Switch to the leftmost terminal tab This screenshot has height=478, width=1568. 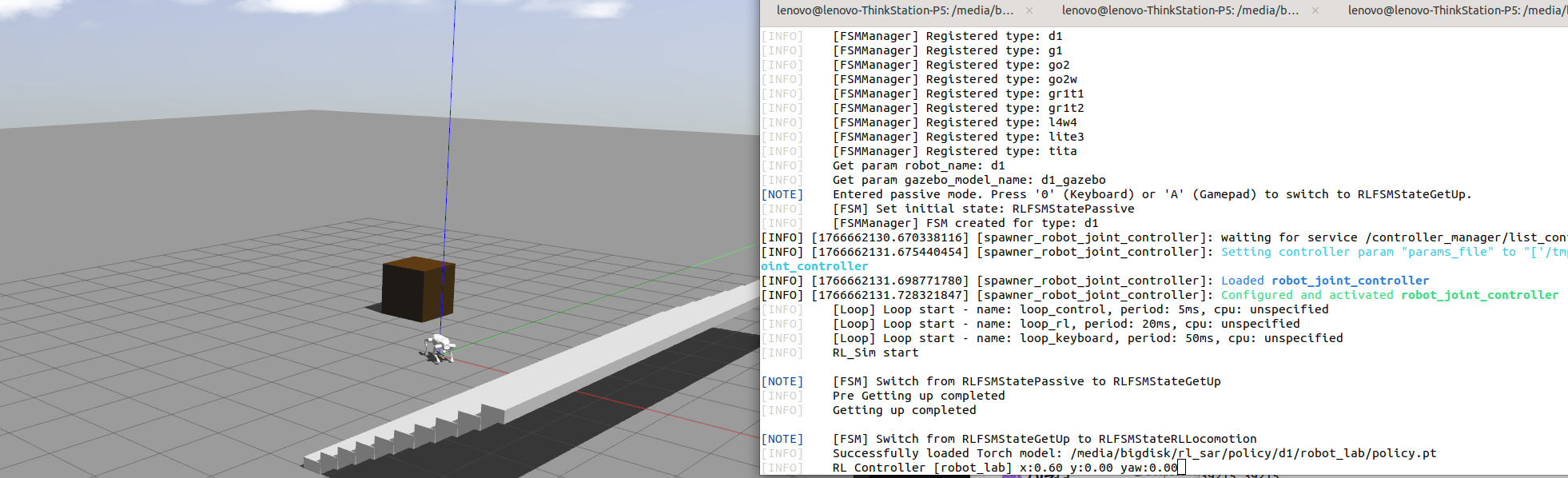895,10
